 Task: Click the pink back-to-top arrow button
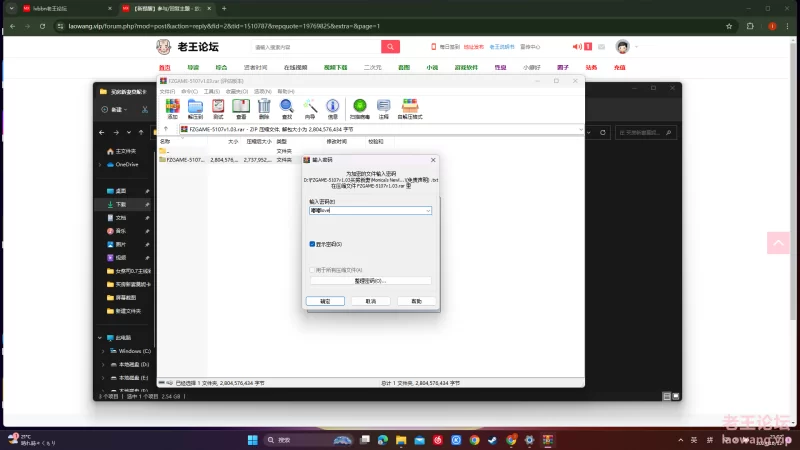[x=778, y=243]
